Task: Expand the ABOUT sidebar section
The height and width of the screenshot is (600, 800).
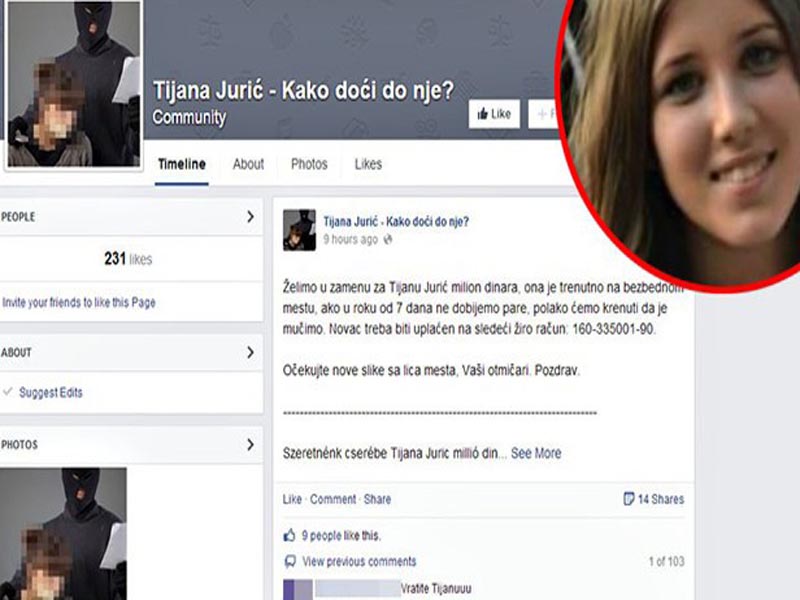Action: coord(251,352)
